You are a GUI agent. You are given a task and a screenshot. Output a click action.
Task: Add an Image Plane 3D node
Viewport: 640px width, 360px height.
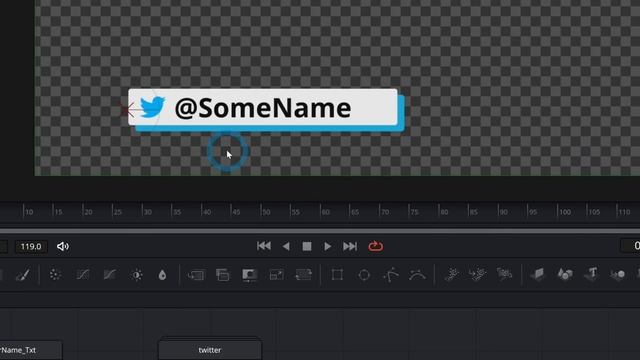tap(538, 275)
